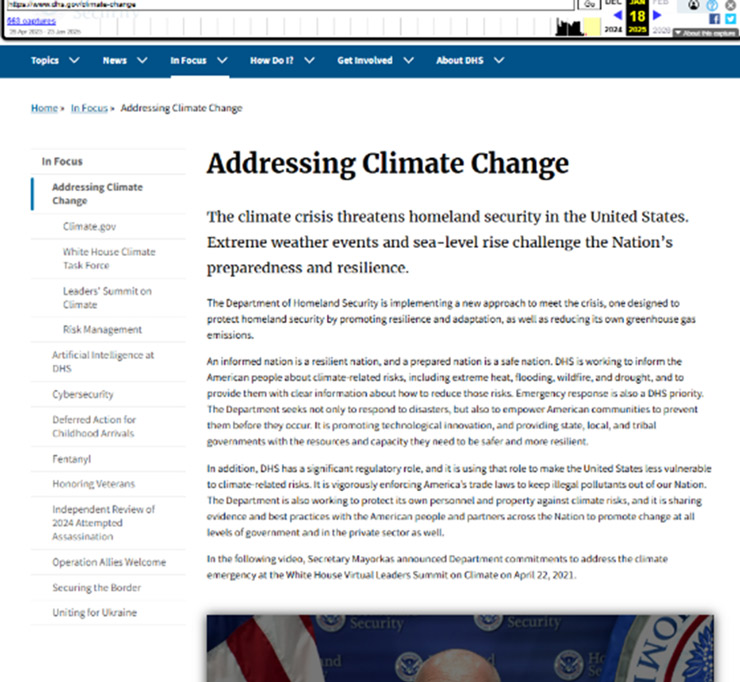The height and width of the screenshot is (682, 740).
Task: Expand the About this capture panel
Action: [x=706, y=33]
